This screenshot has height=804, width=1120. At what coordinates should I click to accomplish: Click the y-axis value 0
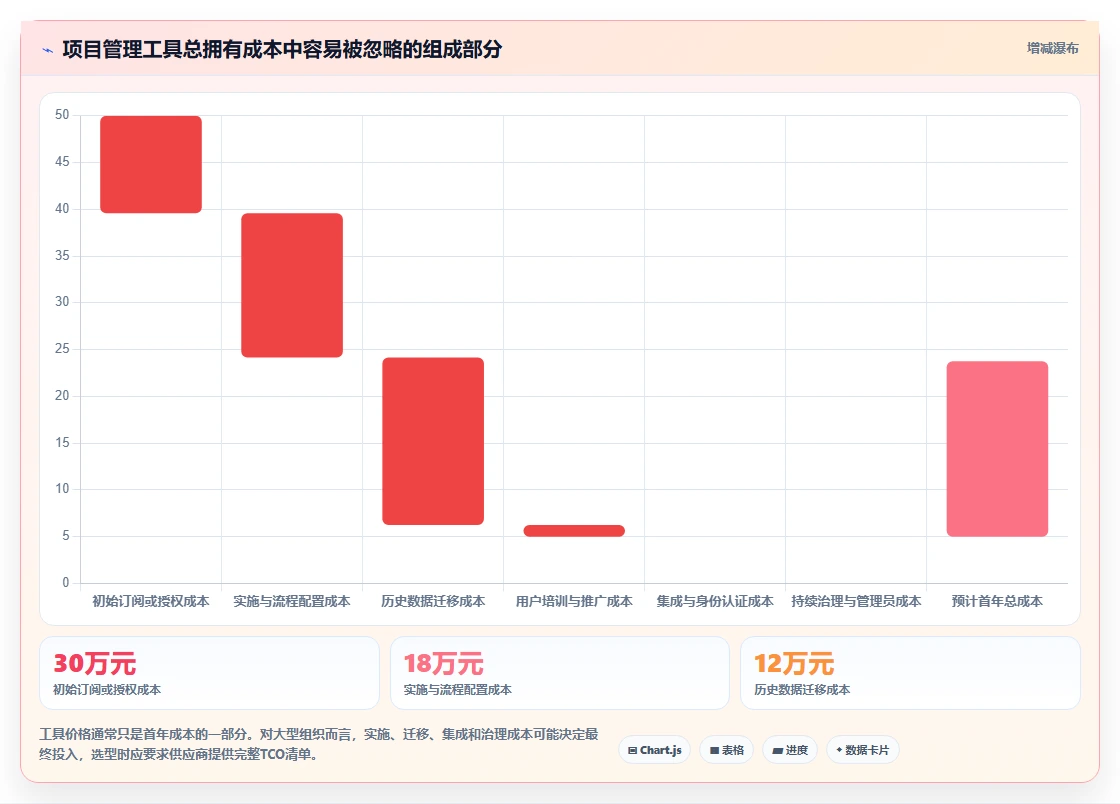tap(66, 583)
